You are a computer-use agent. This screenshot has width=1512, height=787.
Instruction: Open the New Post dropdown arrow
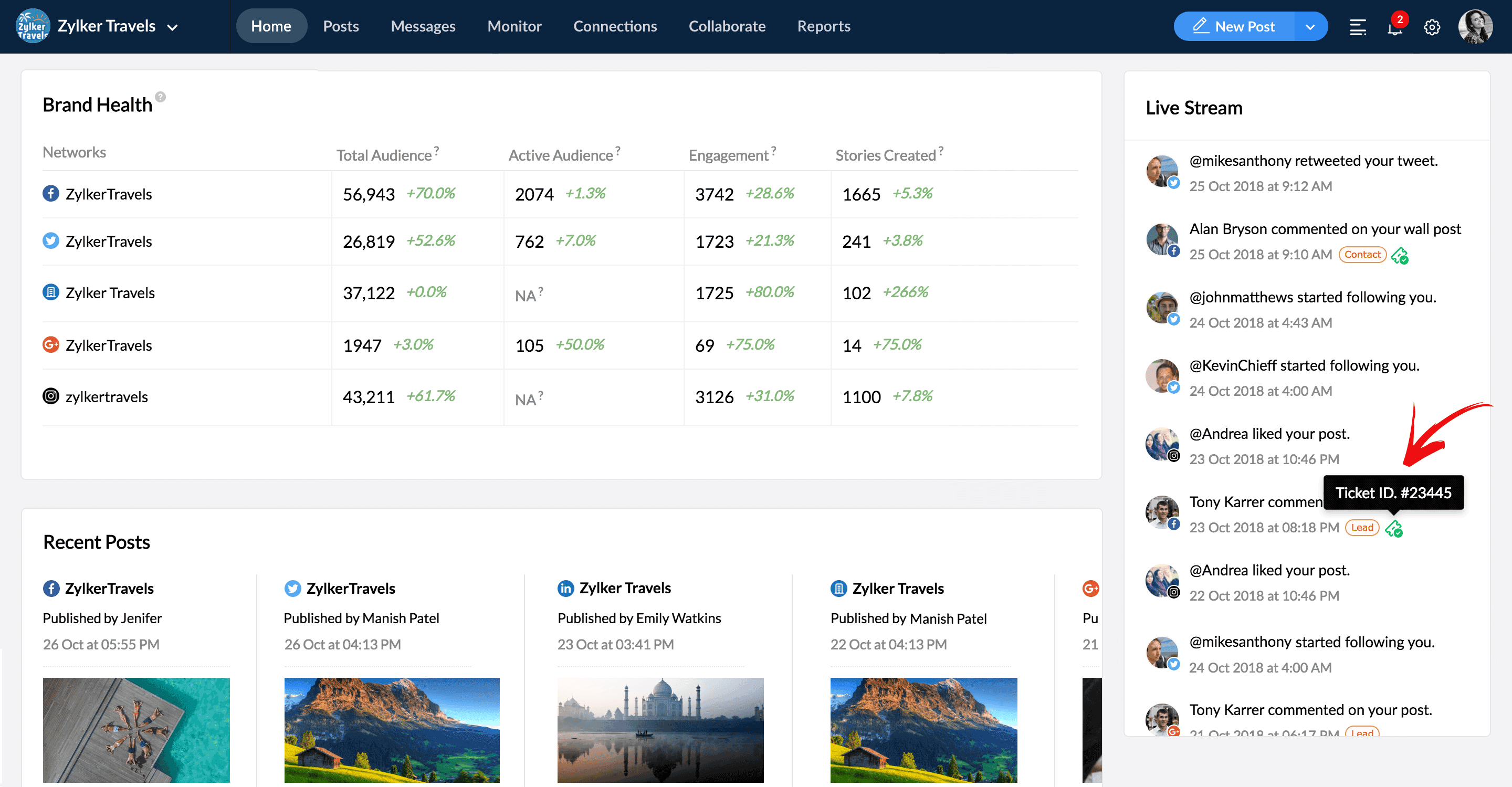point(1310,27)
